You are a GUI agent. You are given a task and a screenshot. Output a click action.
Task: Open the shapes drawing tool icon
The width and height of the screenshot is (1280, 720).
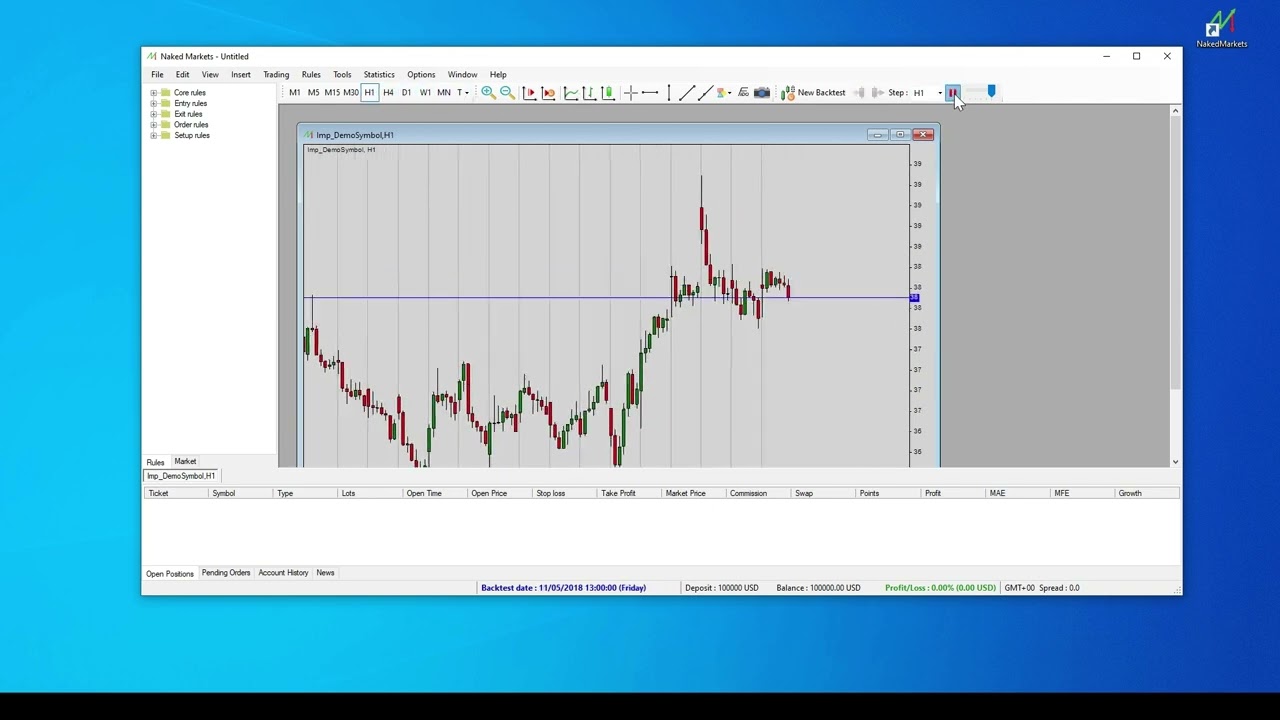722,92
